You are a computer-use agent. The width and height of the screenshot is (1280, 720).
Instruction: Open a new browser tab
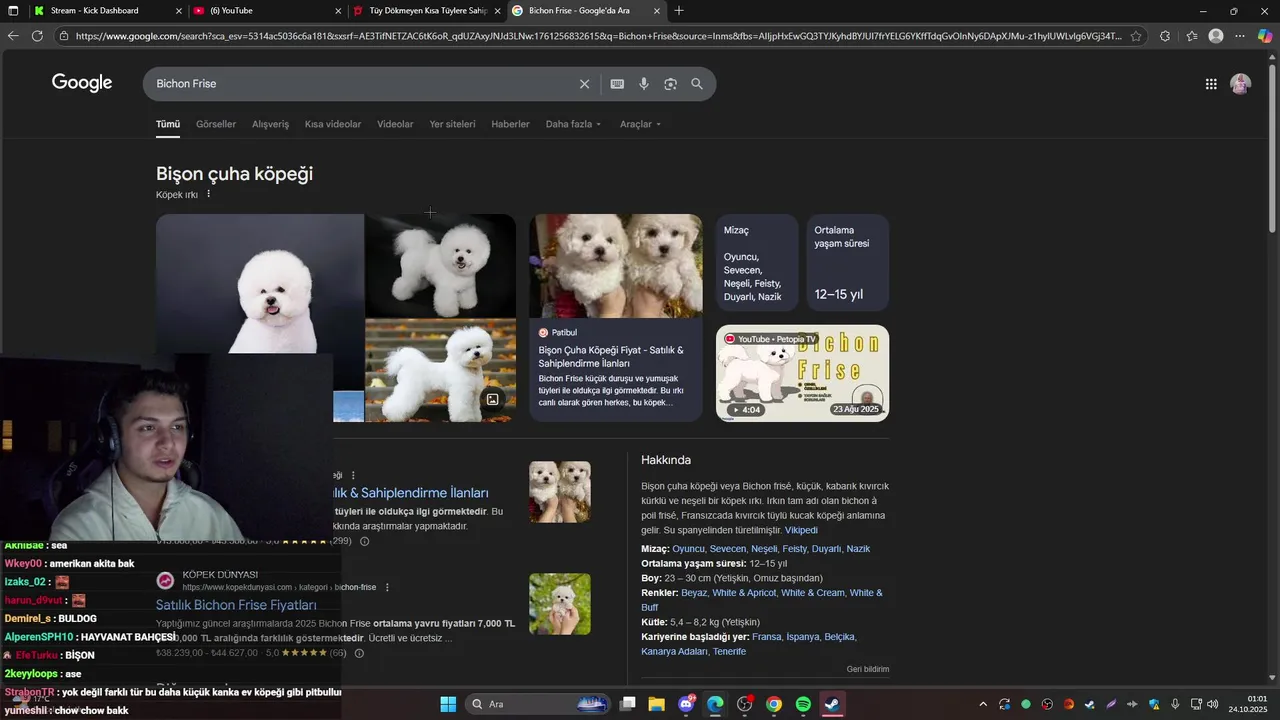point(679,11)
